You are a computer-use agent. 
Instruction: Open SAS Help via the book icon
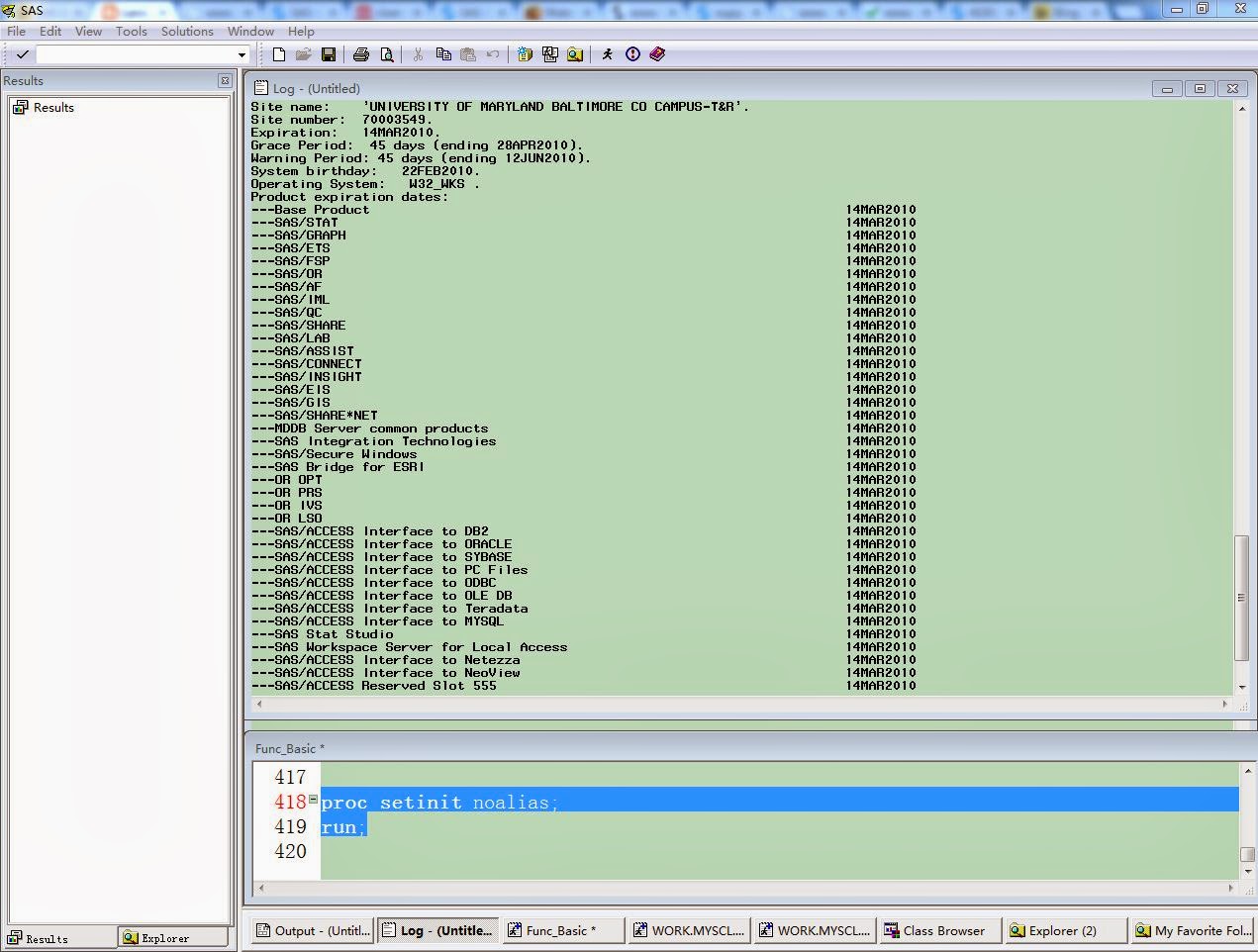(x=657, y=54)
